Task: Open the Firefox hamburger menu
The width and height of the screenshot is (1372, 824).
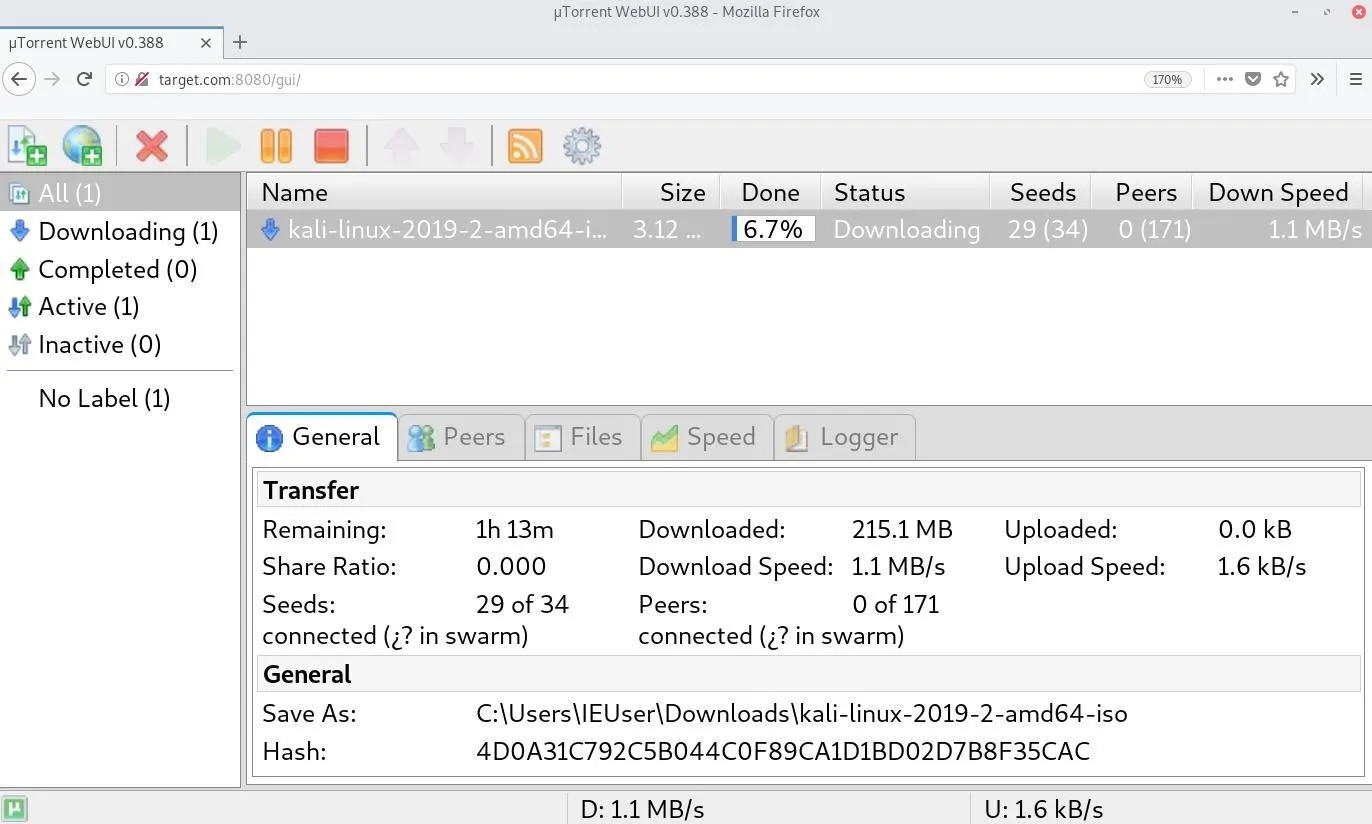Action: (x=1356, y=79)
